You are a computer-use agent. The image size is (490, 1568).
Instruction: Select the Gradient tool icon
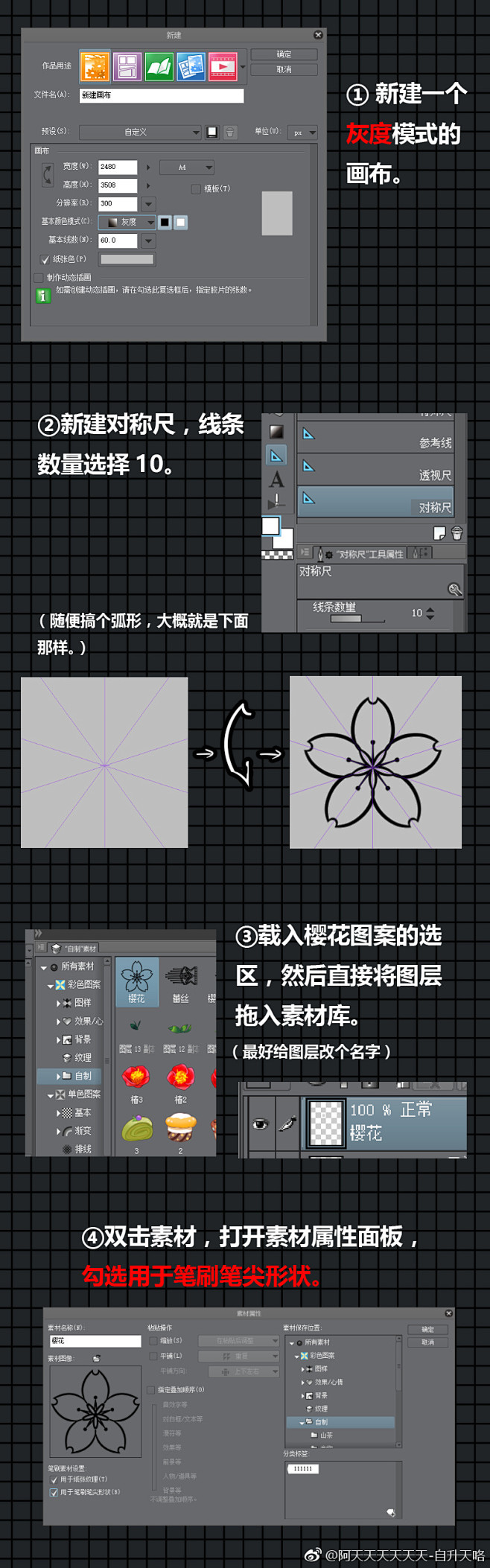(x=276, y=432)
